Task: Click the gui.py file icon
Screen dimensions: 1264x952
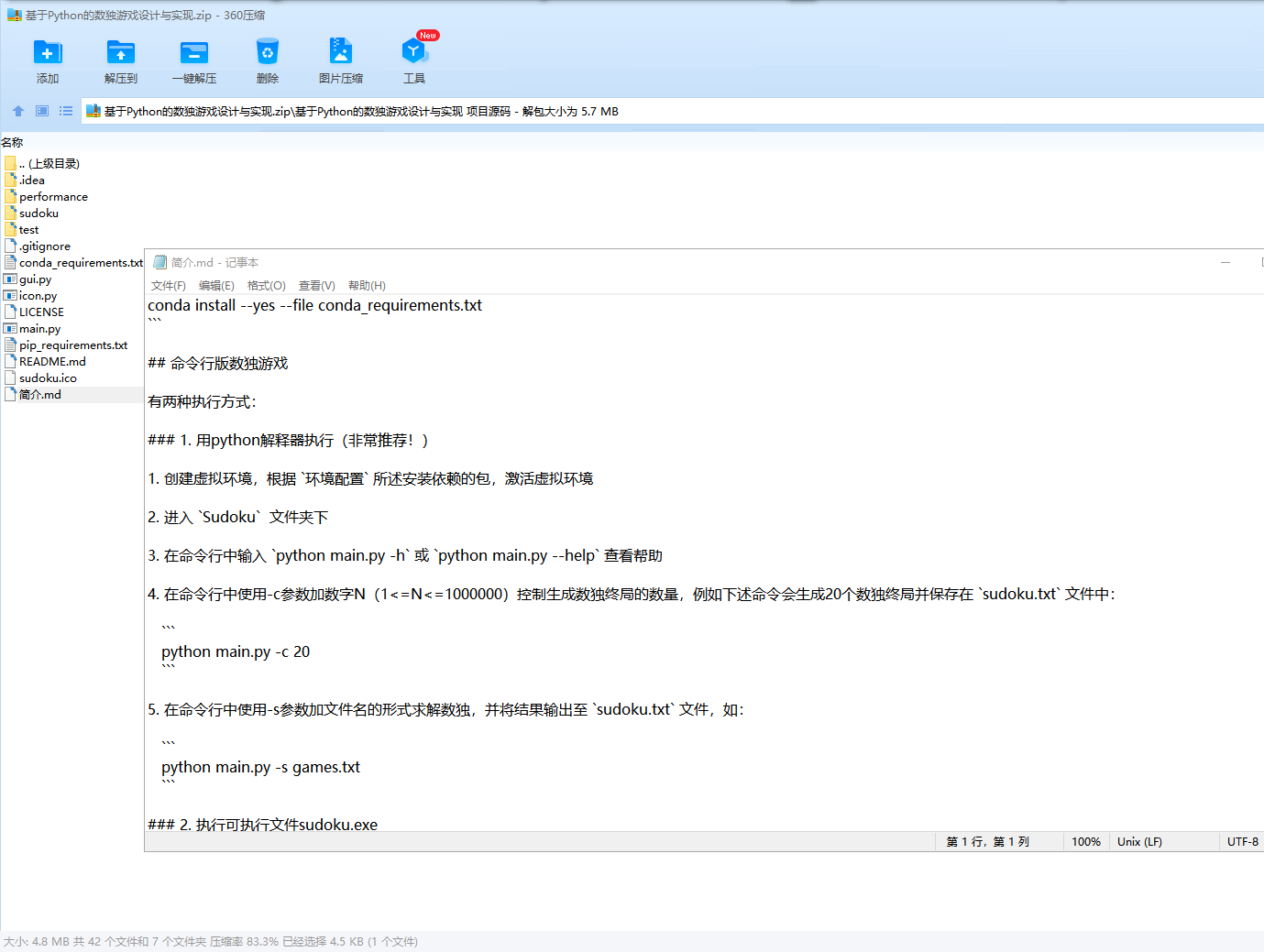Action: tap(11, 279)
